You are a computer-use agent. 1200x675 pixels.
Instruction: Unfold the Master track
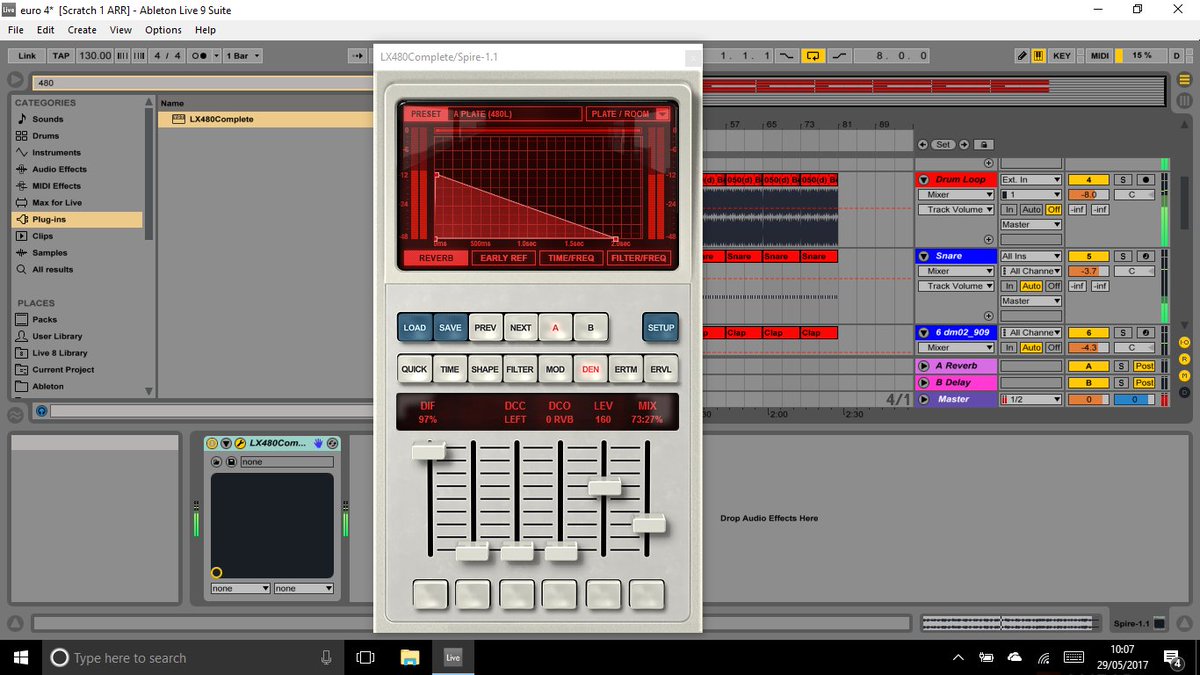point(923,399)
